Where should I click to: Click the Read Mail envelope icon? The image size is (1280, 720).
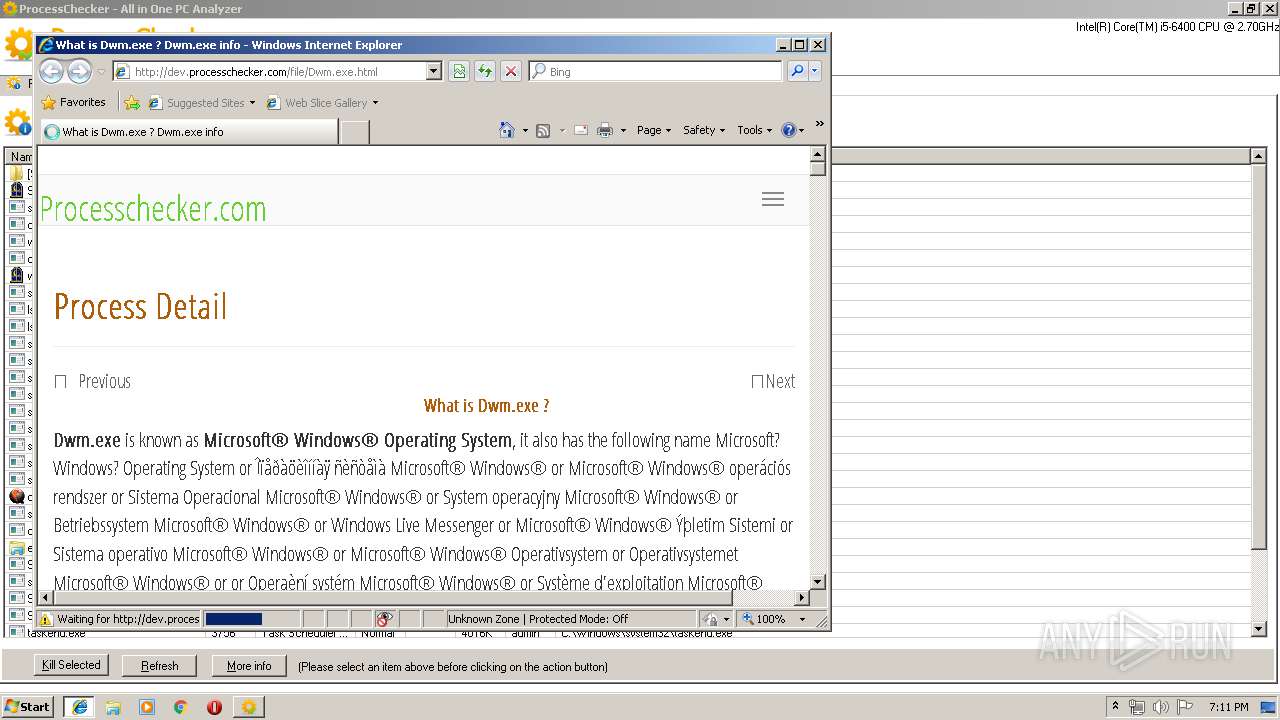(x=581, y=130)
